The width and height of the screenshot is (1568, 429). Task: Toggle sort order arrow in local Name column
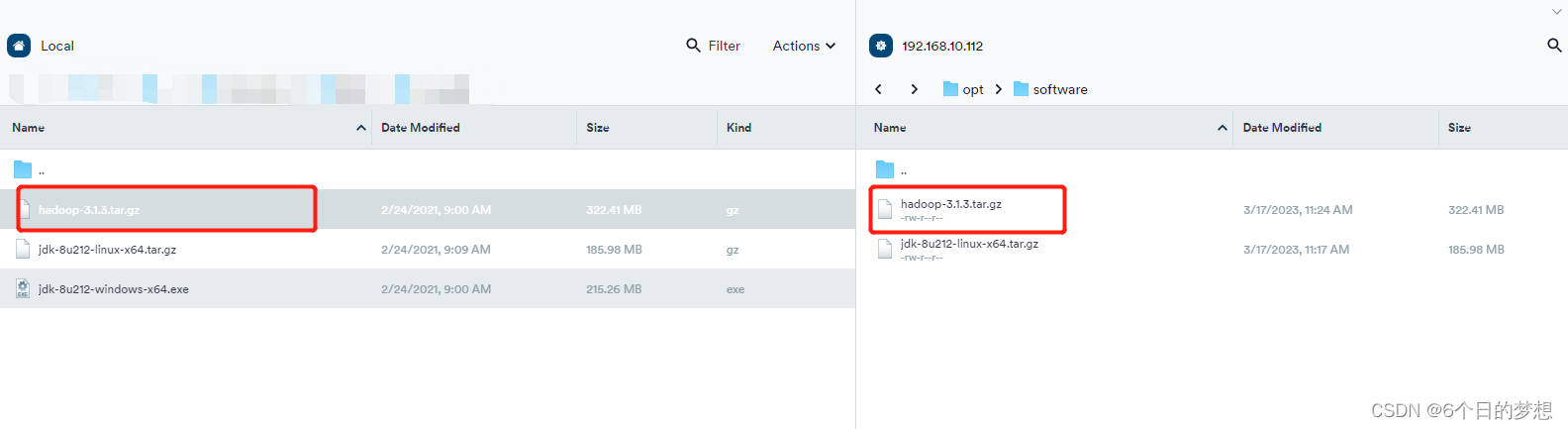pyautogui.click(x=360, y=128)
